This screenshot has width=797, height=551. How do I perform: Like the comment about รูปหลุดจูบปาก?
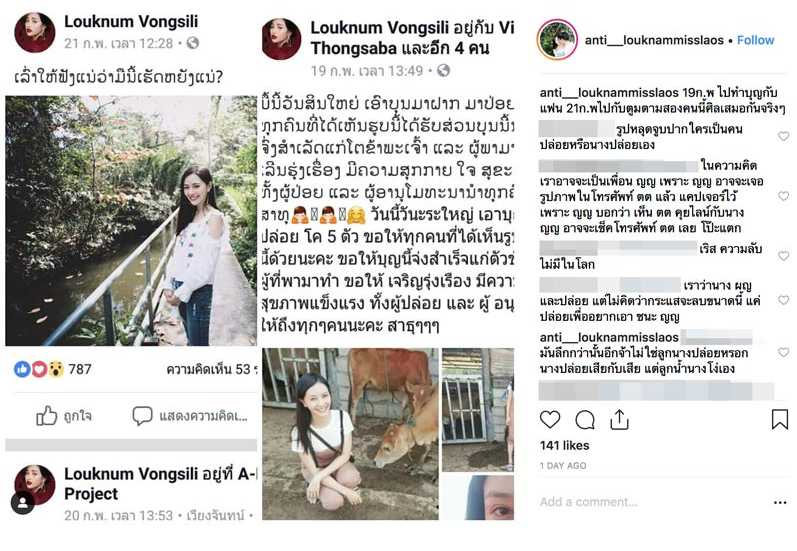pos(783,136)
